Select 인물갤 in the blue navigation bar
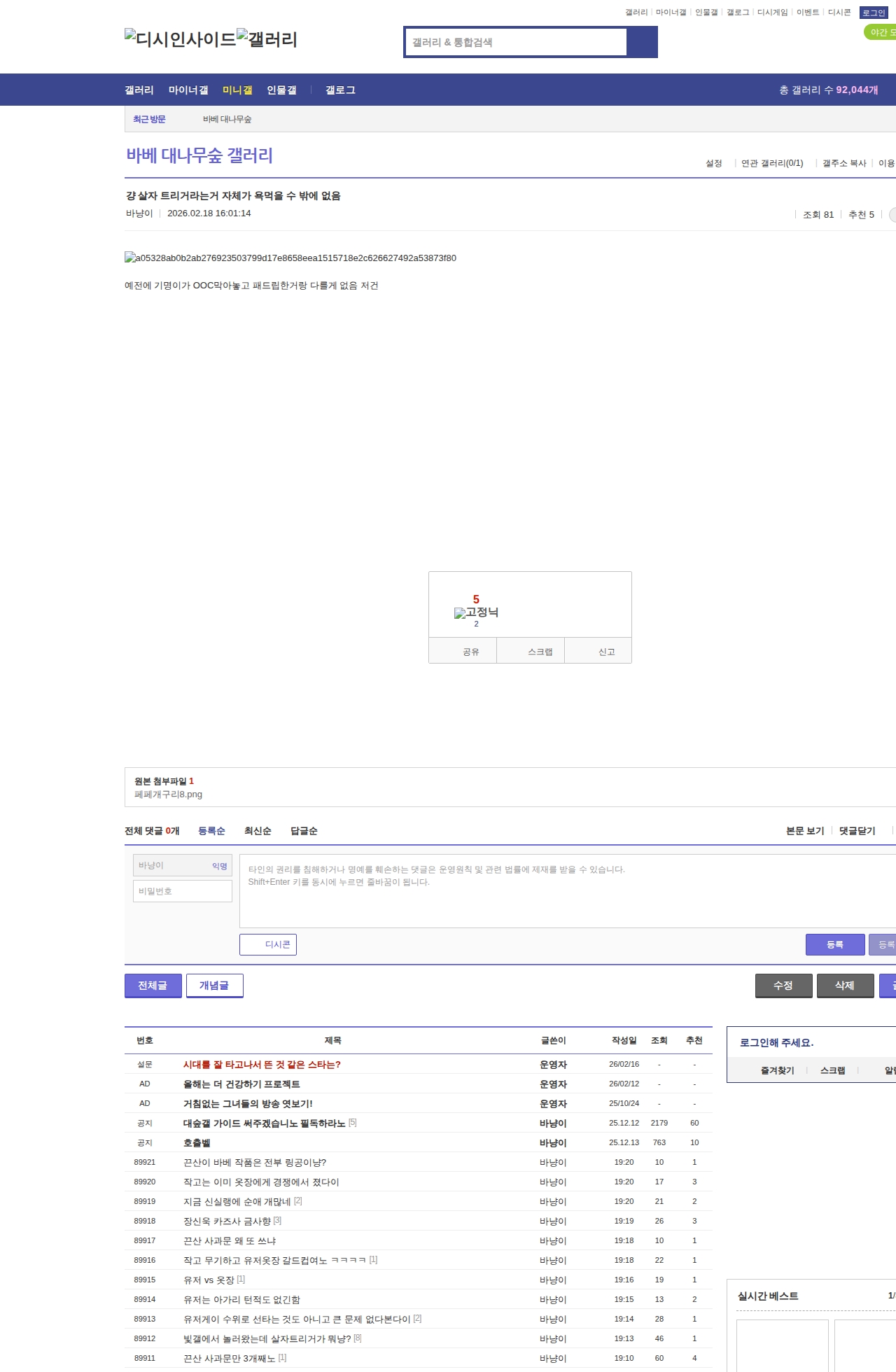 coord(281,90)
